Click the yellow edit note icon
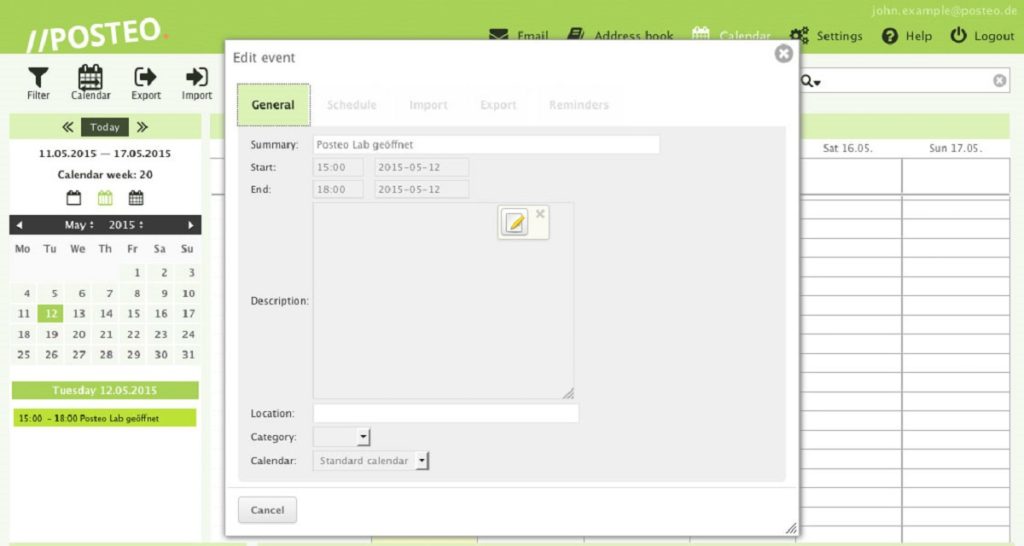 point(515,223)
